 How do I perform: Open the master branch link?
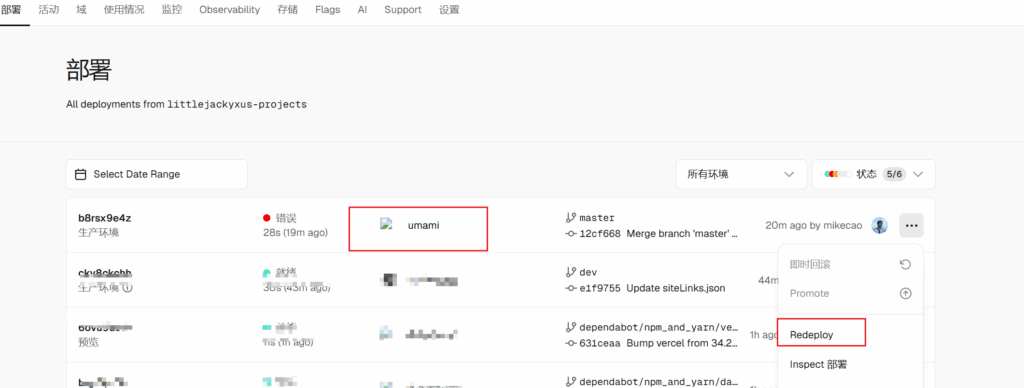(597, 218)
